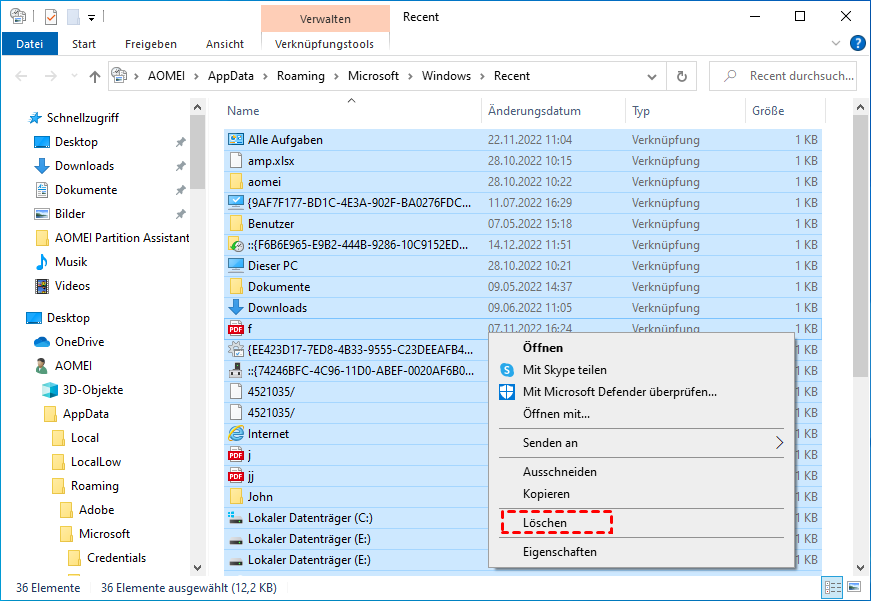Open the Ansicht ribbon tab

(225, 44)
